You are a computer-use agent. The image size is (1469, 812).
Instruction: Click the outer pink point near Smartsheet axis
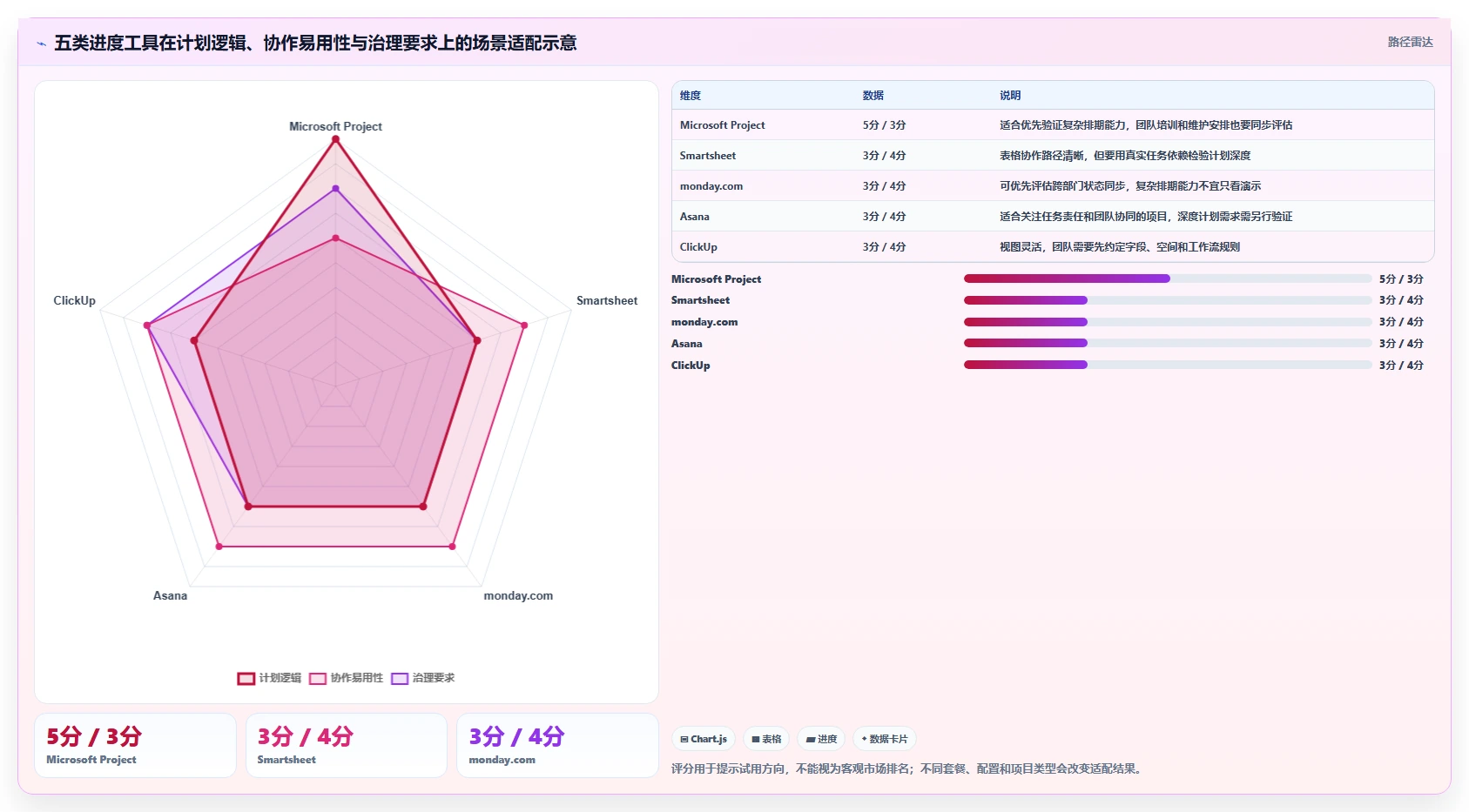tap(524, 325)
